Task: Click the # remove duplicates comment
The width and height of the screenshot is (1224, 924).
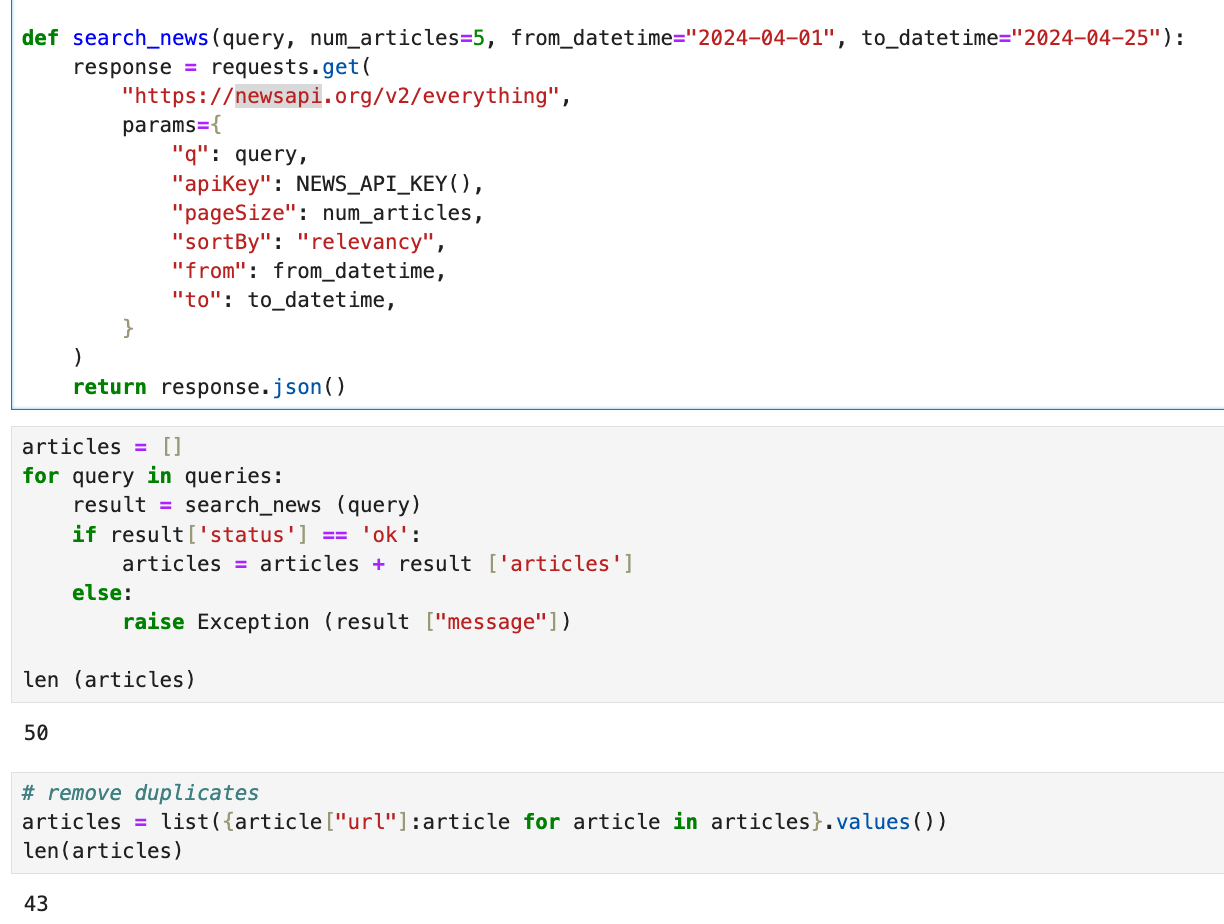Action: [140, 793]
